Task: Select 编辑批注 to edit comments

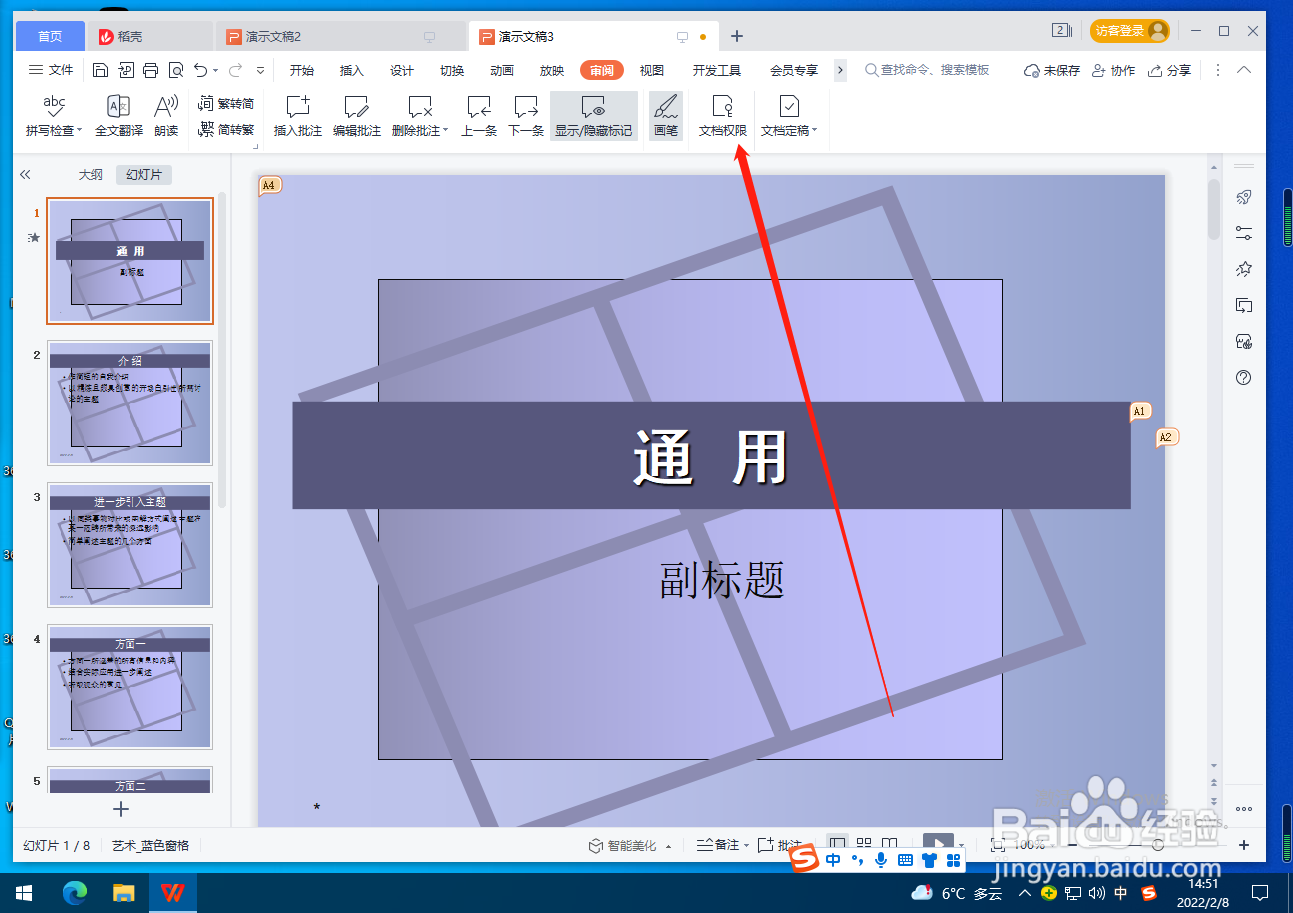Action: click(x=357, y=115)
